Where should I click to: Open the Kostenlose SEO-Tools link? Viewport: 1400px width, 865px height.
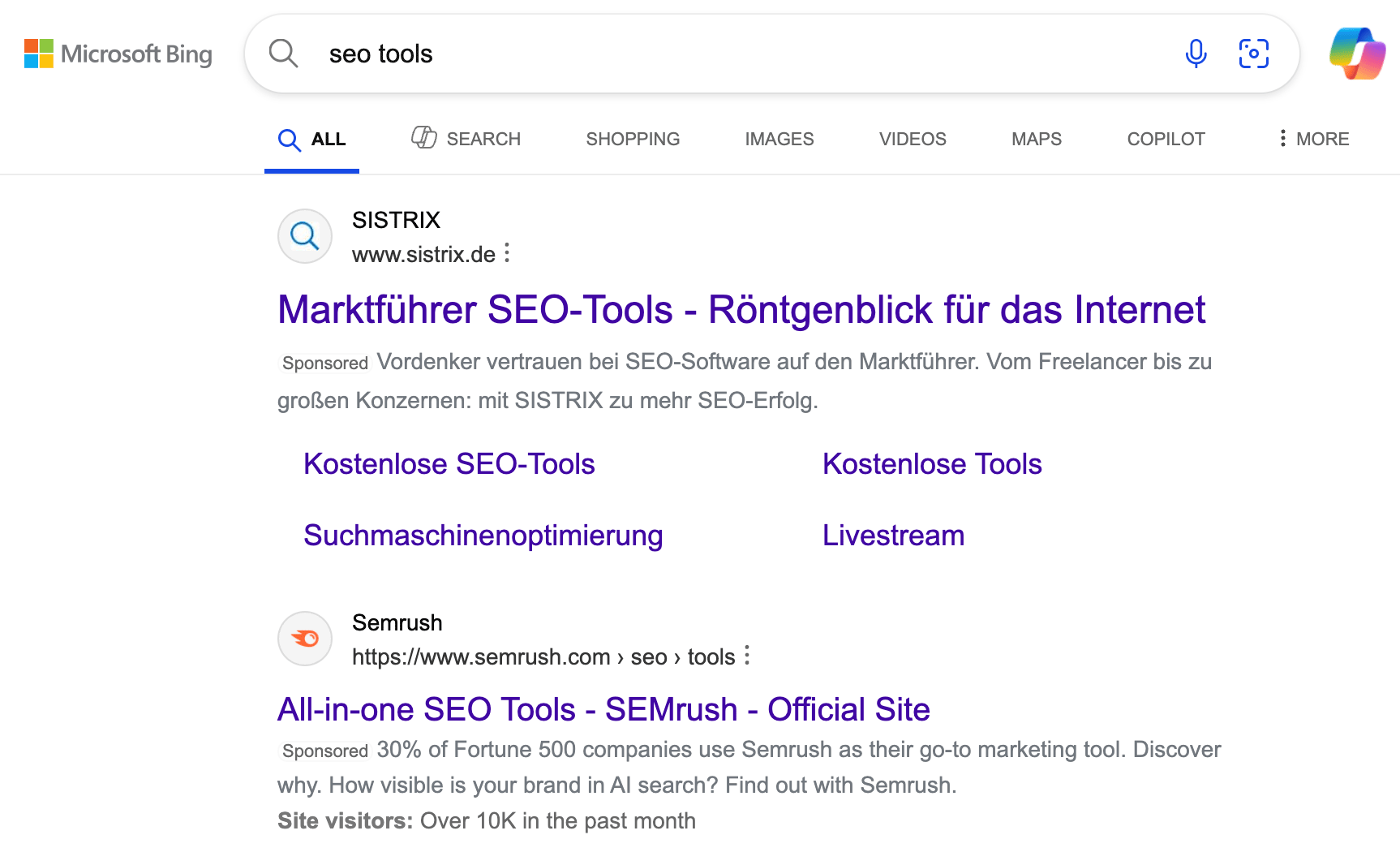pyautogui.click(x=449, y=463)
